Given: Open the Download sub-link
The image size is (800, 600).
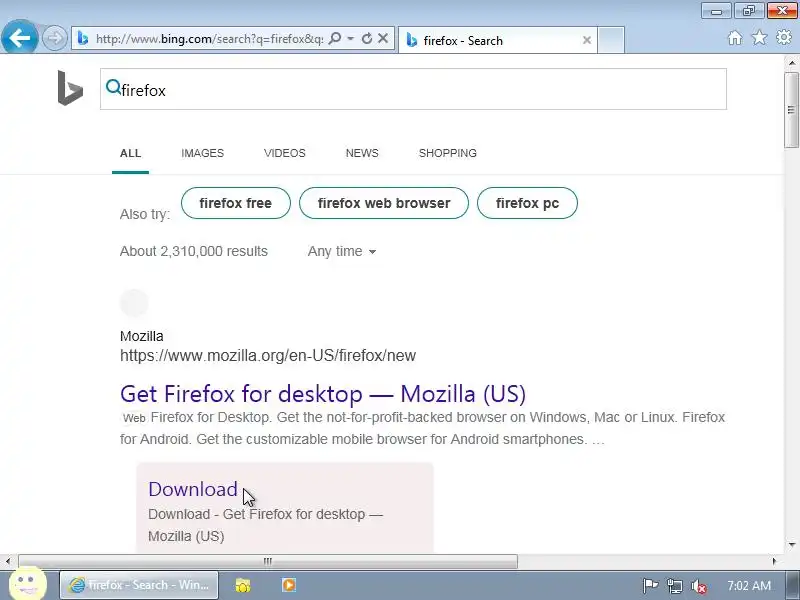Looking at the screenshot, I should point(193,489).
